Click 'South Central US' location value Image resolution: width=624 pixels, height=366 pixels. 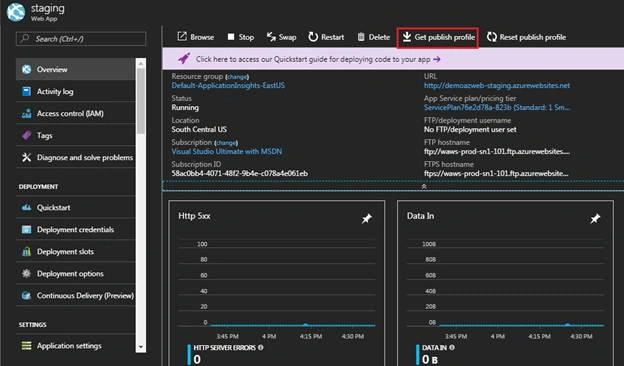click(199, 129)
